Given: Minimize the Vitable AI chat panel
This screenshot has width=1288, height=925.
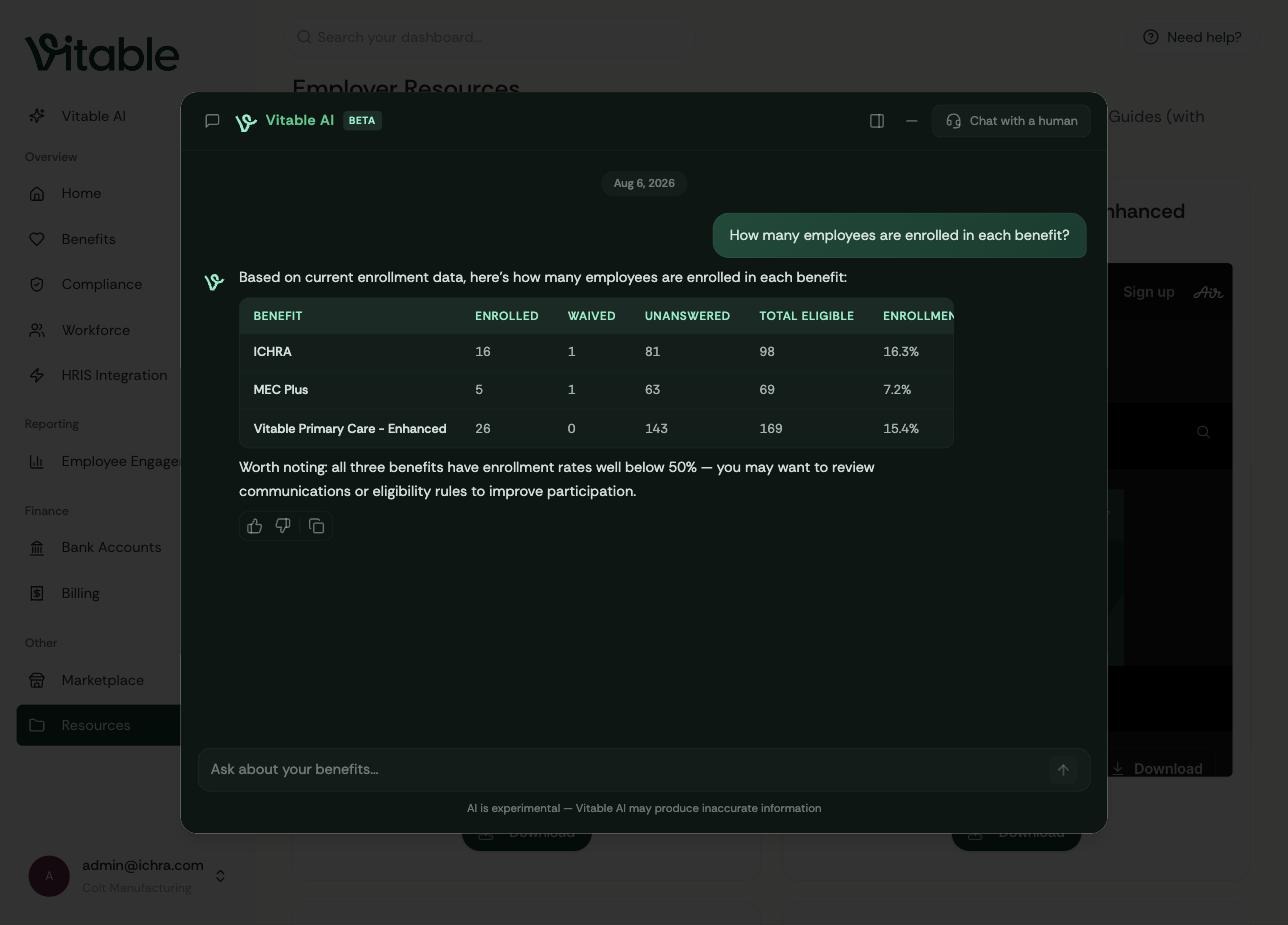Looking at the screenshot, I should click(912, 121).
